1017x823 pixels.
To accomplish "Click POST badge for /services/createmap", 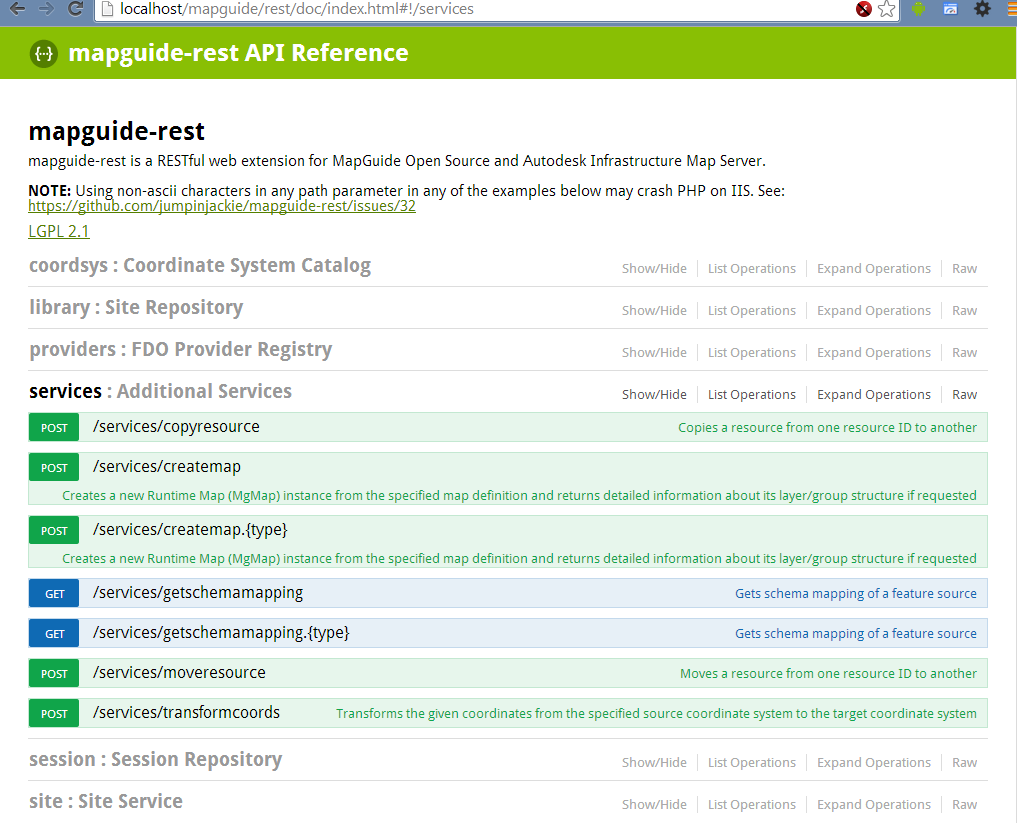I will (x=54, y=468).
